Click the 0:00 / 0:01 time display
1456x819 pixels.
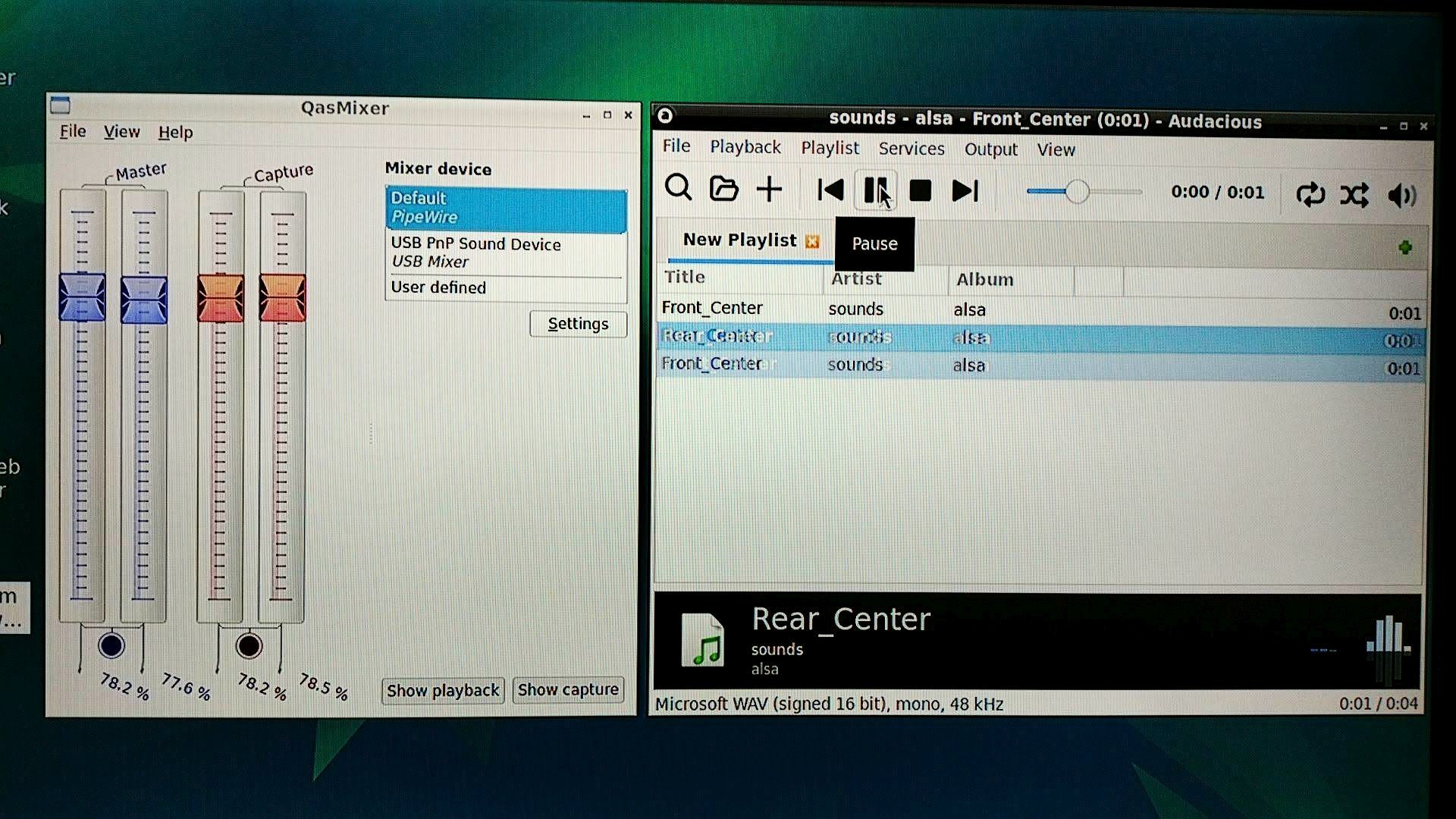point(1217,192)
